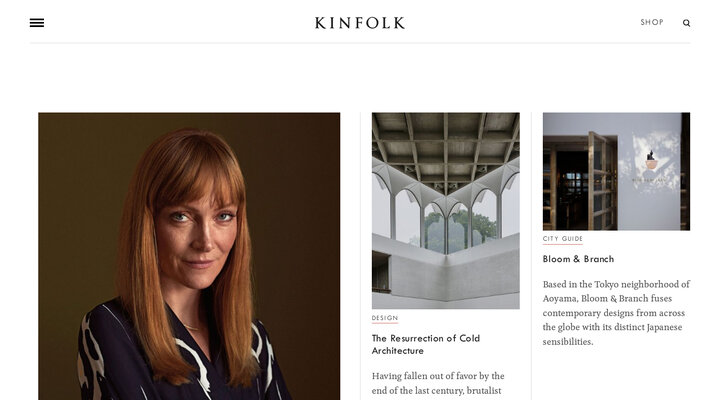The width and height of the screenshot is (720, 400).
Task: Click the Bloom & Branch description paragraph
Action: click(x=616, y=313)
